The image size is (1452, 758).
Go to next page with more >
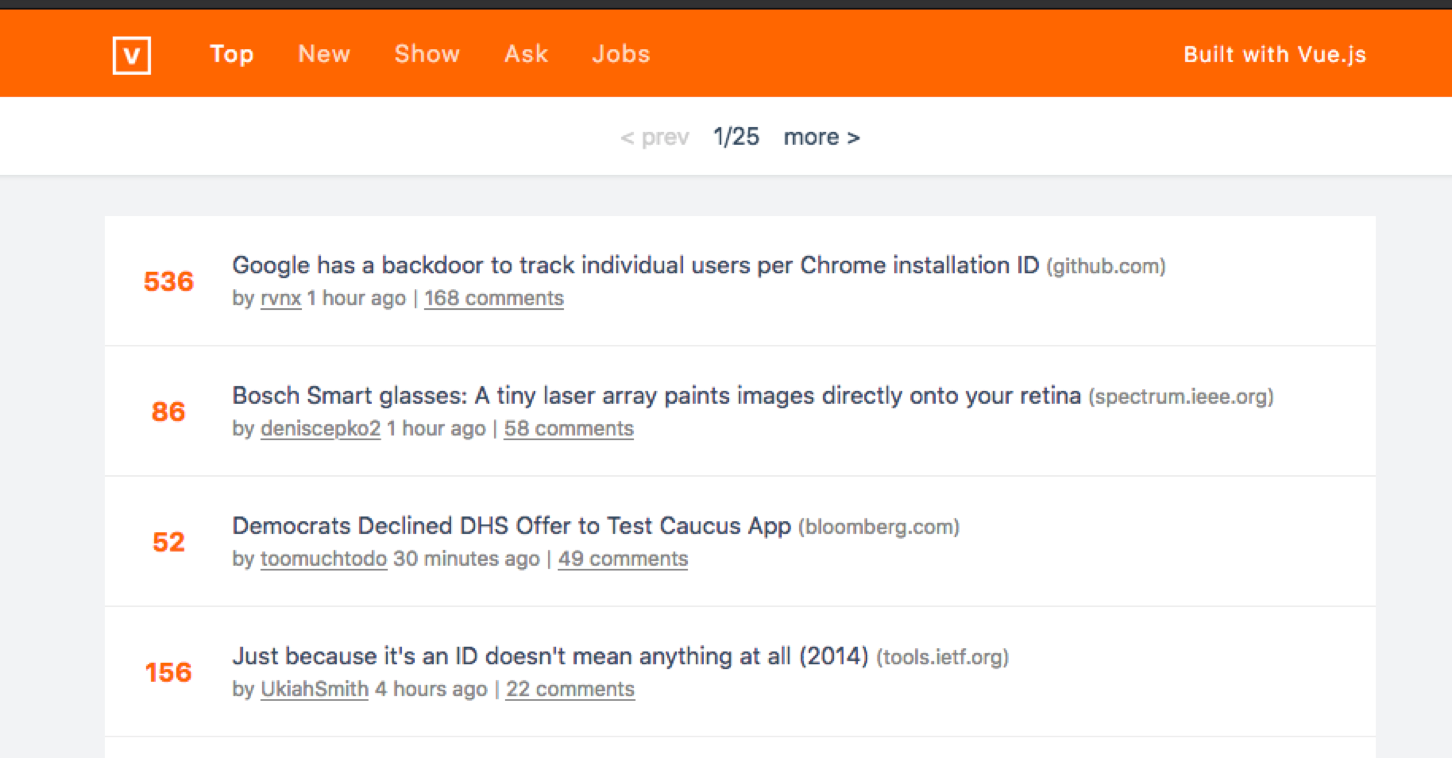(x=821, y=137)
